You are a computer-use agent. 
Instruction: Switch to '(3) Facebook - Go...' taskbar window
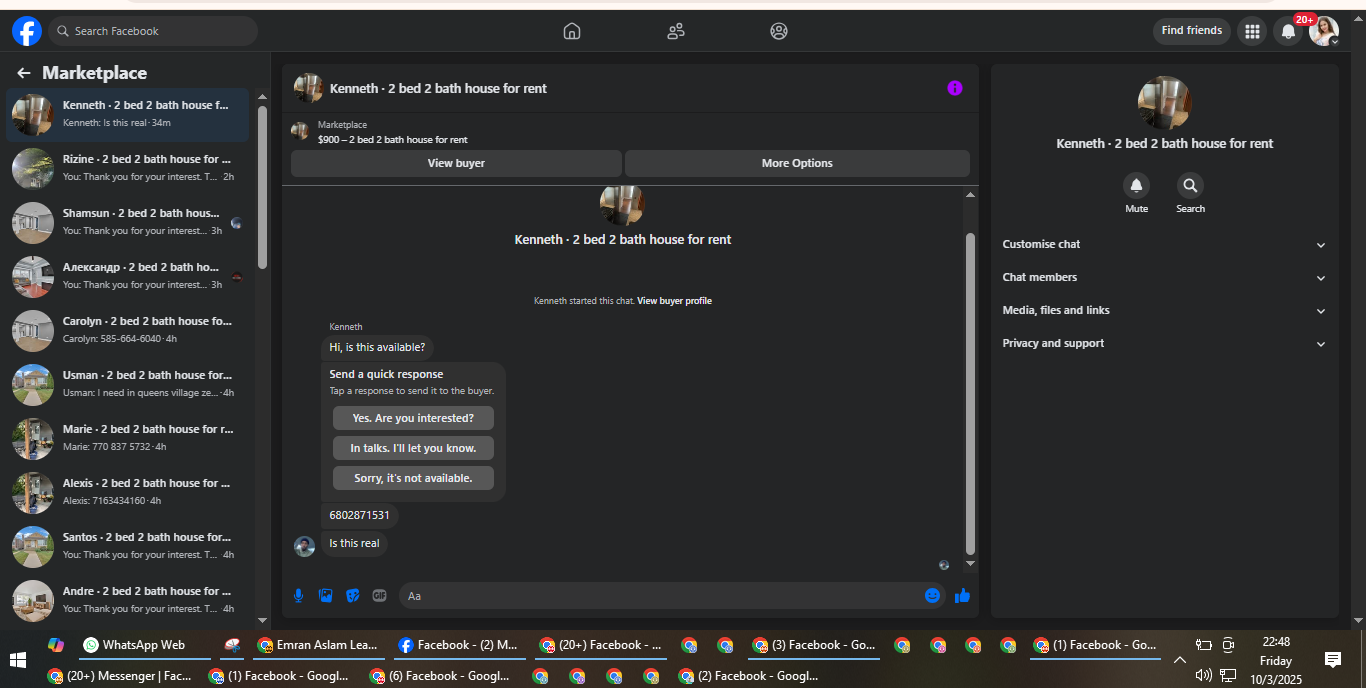(x=814, y=646)
